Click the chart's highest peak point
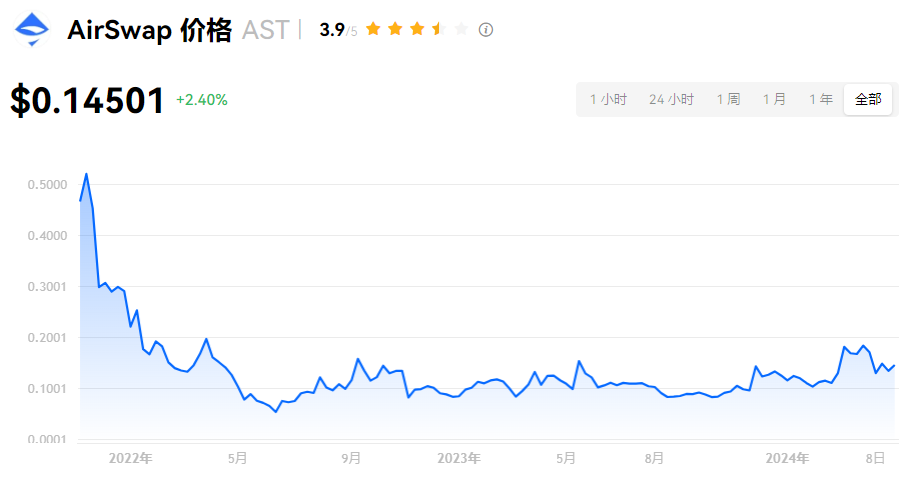 coord(86,174)
